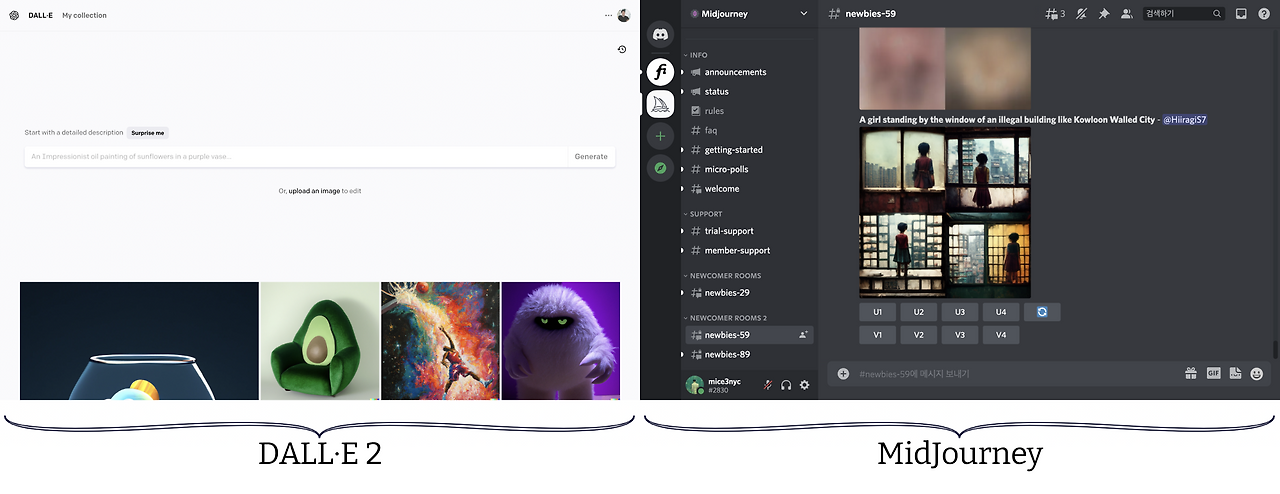Click the DALL·E Generate button

pyautogui.click(x=591, y=156)
